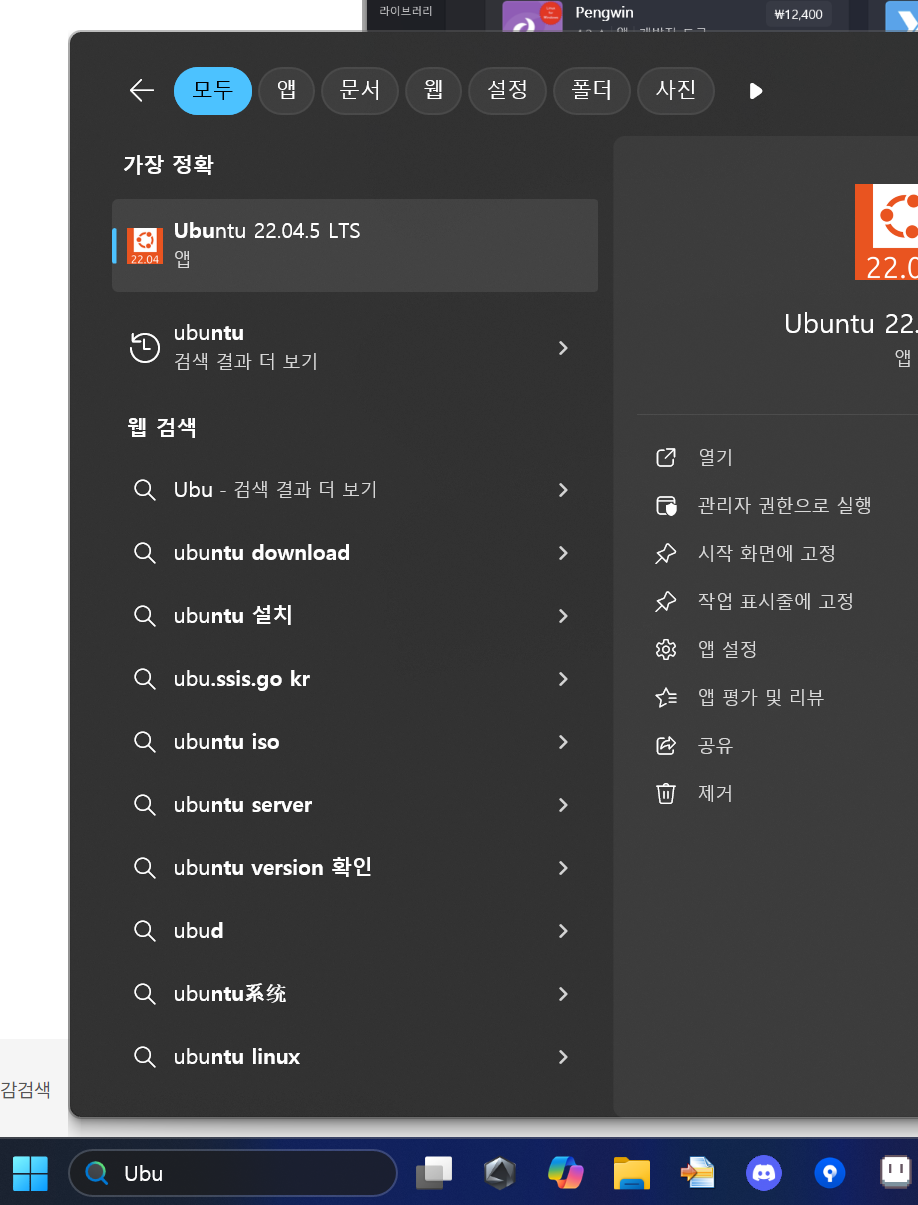Click the pin icon beside 작업 표시줄에 고정
This screenshot has width=918, height=1205.
(666, 601)
